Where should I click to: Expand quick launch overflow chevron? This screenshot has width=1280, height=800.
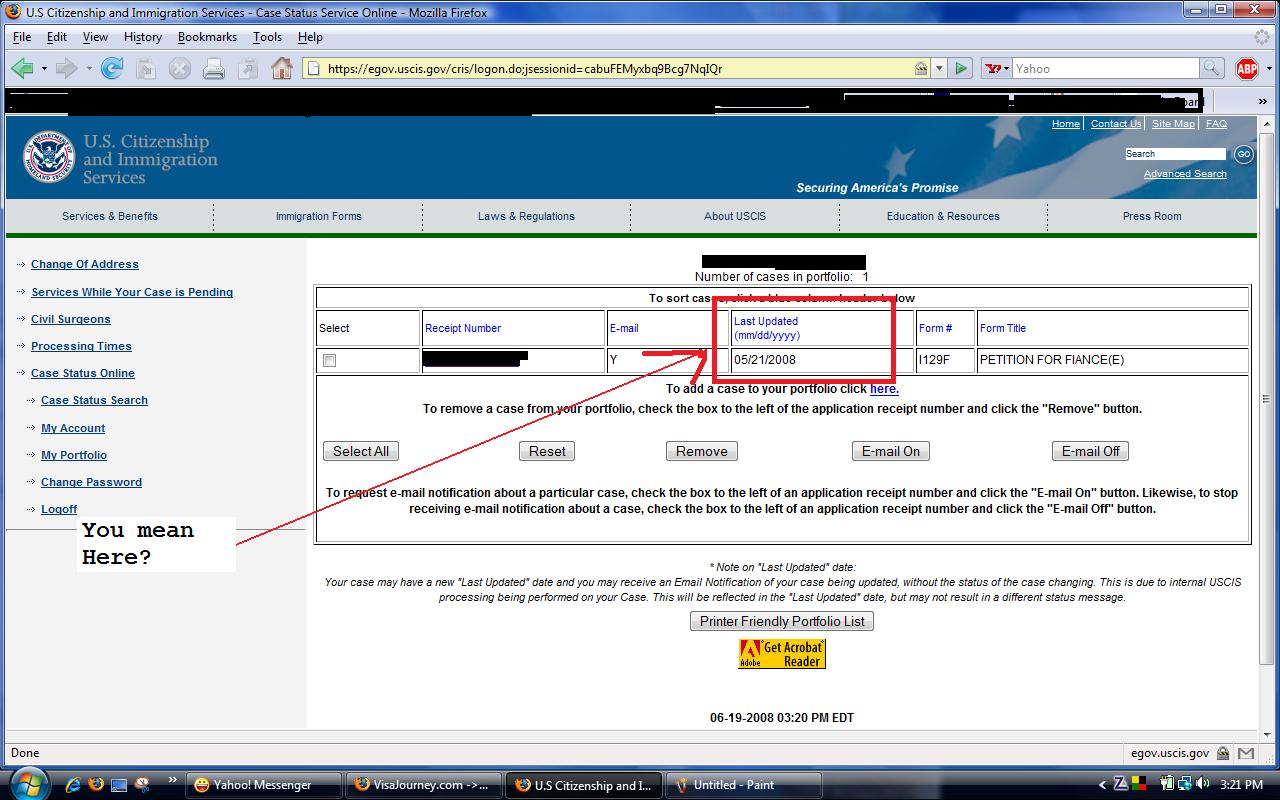(x=172, y=779)
